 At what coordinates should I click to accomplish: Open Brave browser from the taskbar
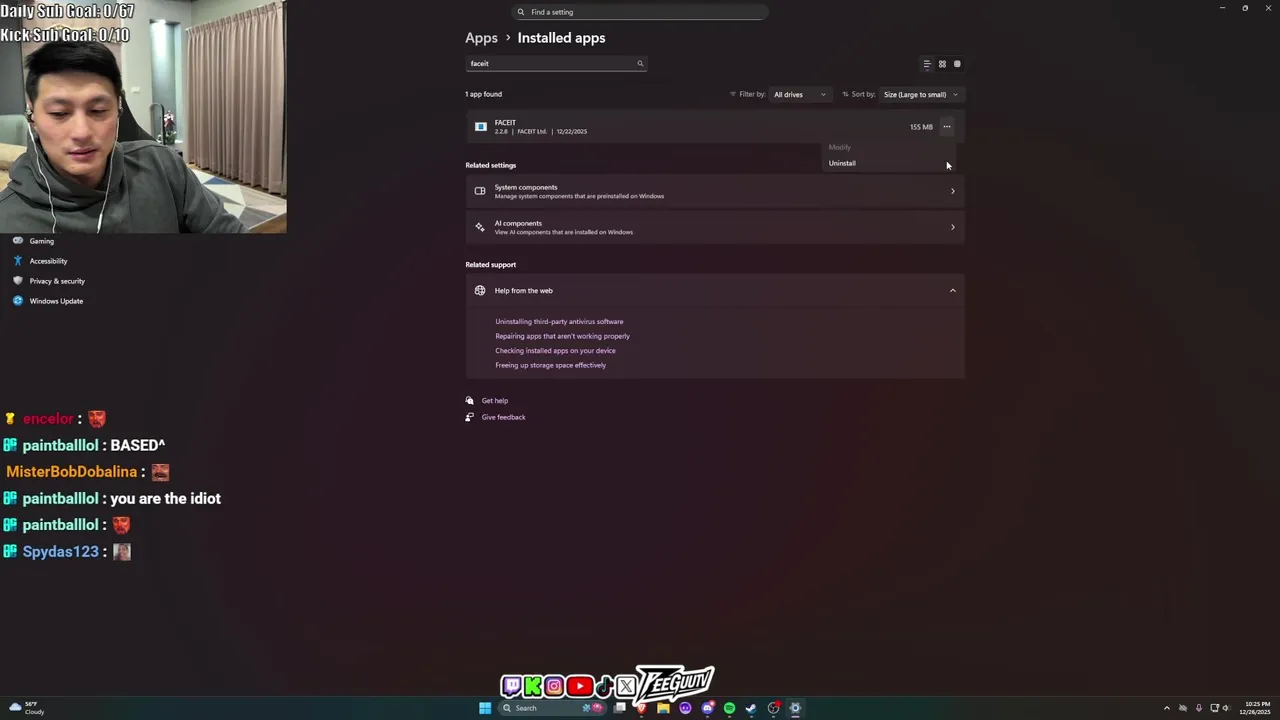coord(641,708)
